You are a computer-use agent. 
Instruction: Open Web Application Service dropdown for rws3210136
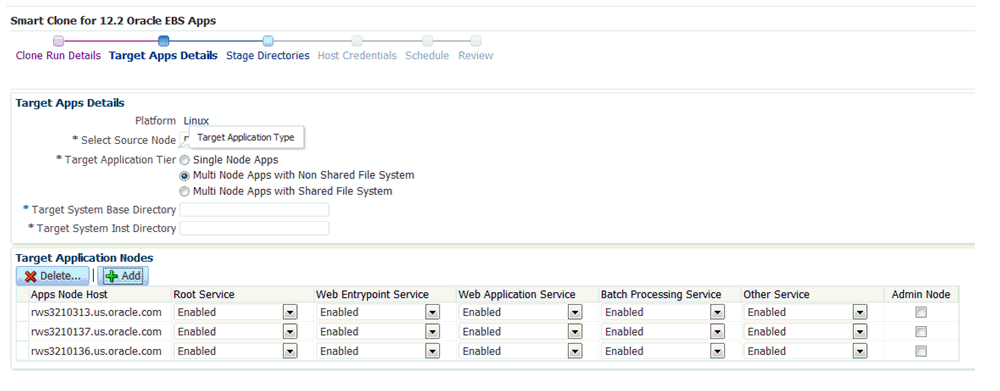[576, 351]
